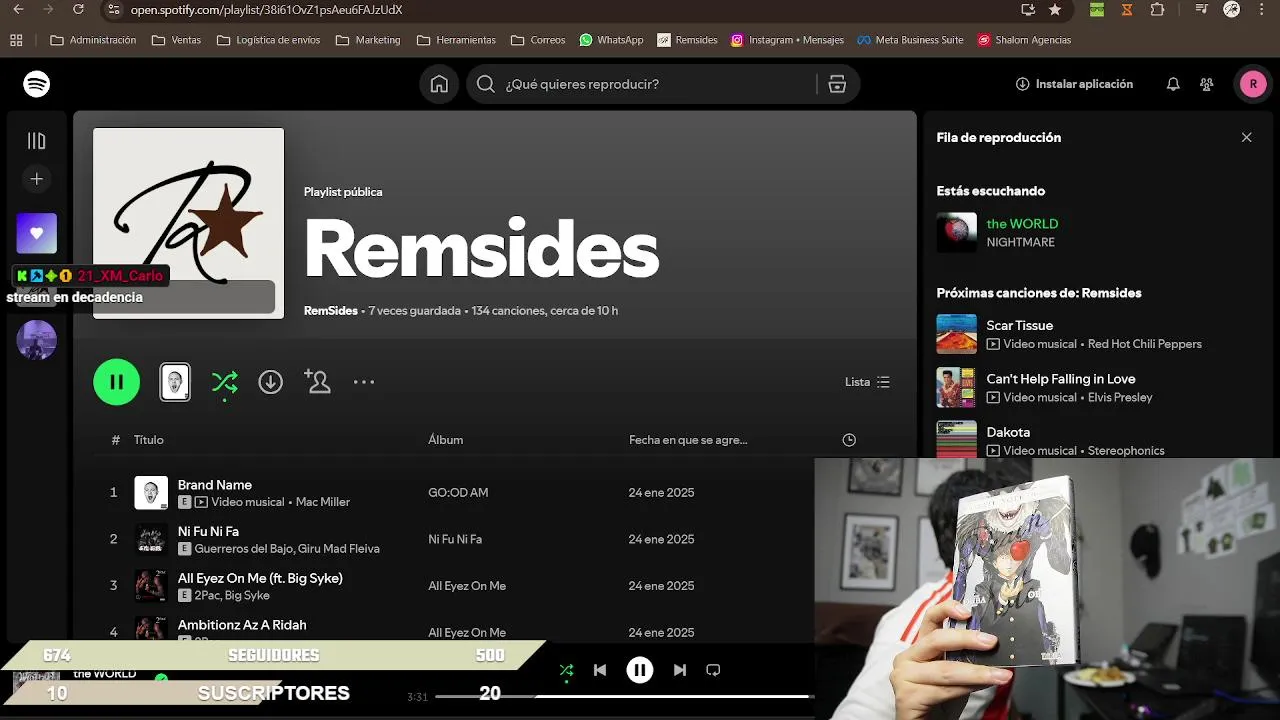
Task: Select the track Ni Fu Ni Fa
Action: [x=208, y=532]
